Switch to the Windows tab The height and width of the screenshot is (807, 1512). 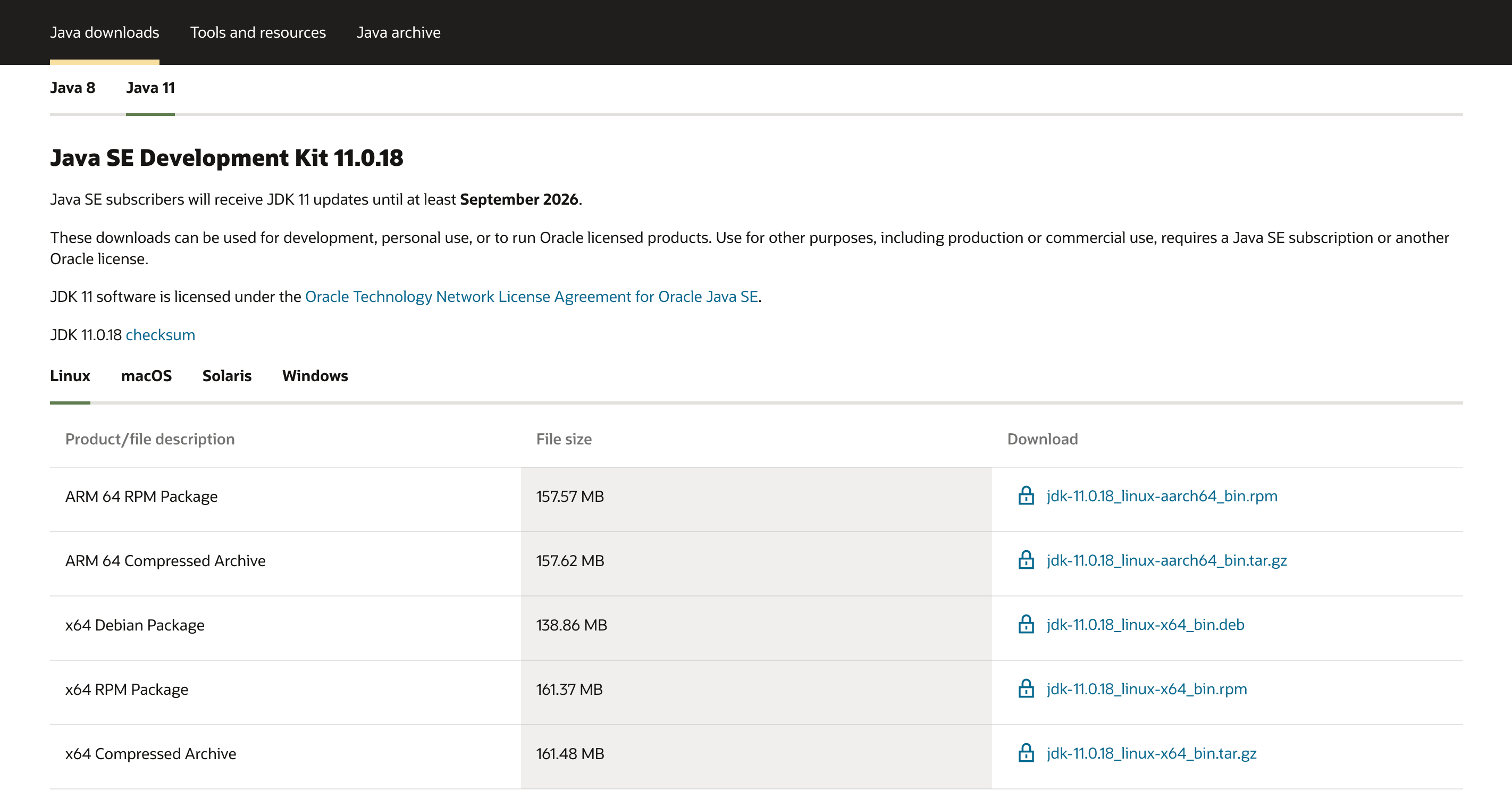tap(314, 375)
